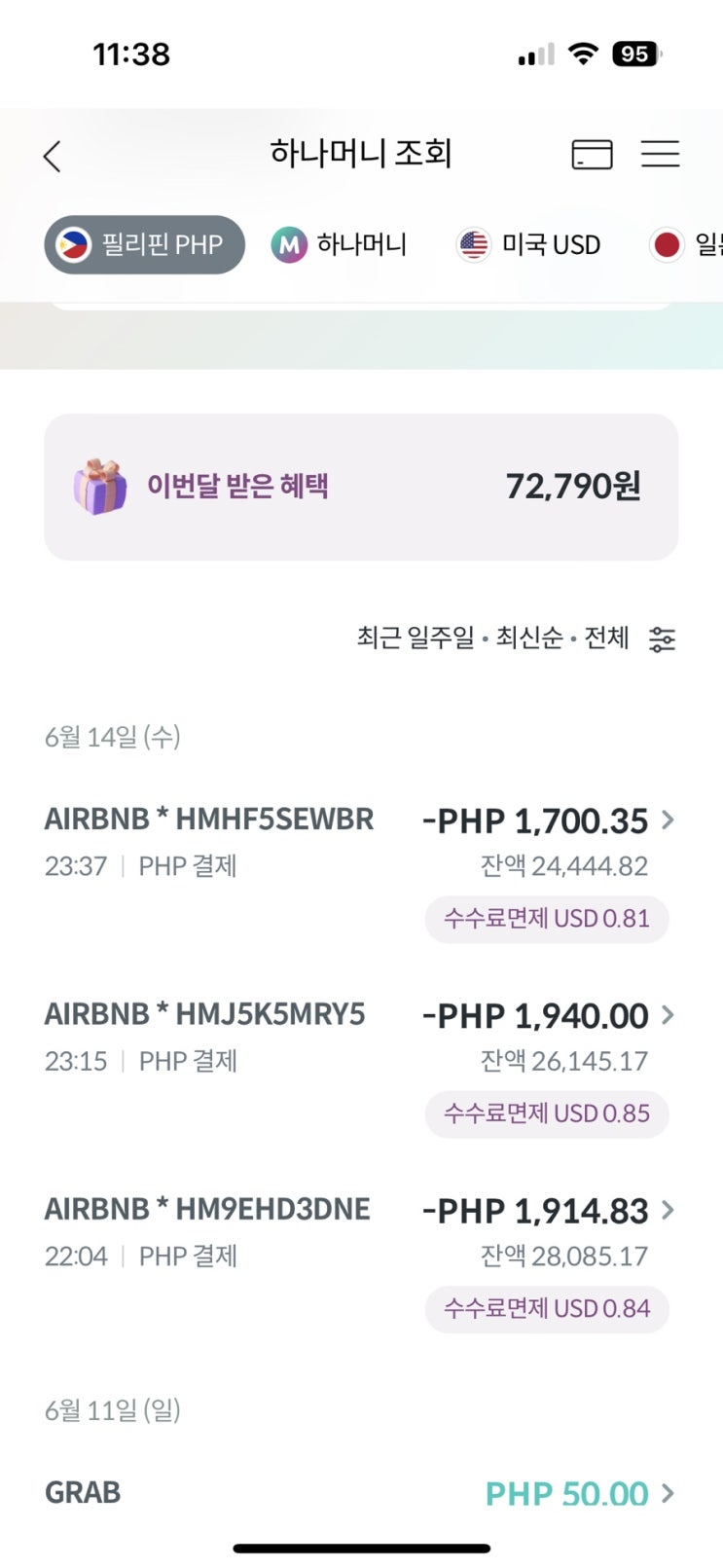Tap the US flag icon

coord(474,245)
